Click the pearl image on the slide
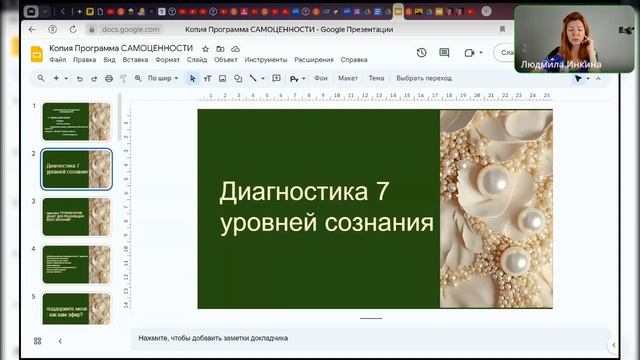This screenshot has height=360, width=640. pos(496,209)
